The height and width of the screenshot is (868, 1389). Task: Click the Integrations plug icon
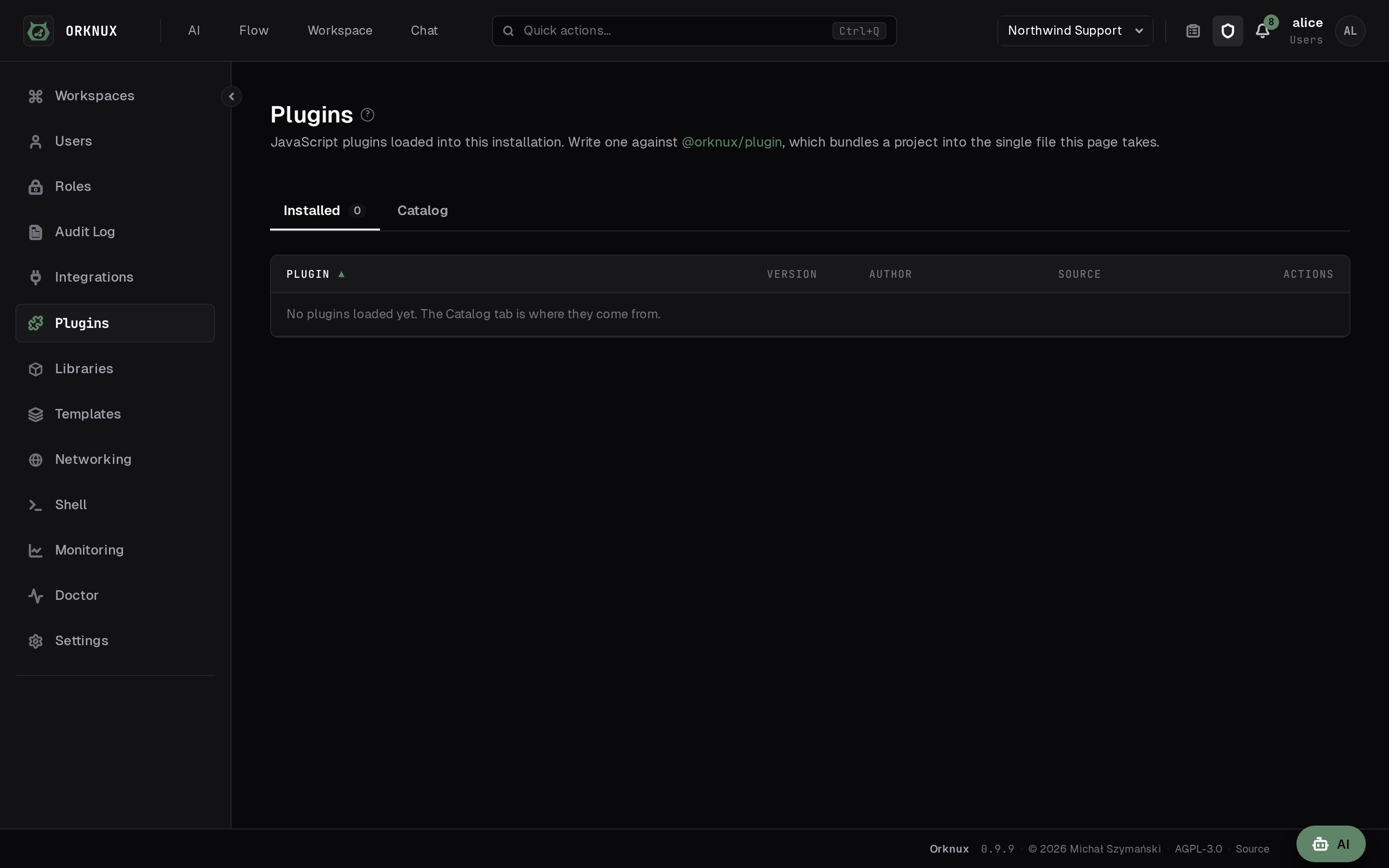36,278
